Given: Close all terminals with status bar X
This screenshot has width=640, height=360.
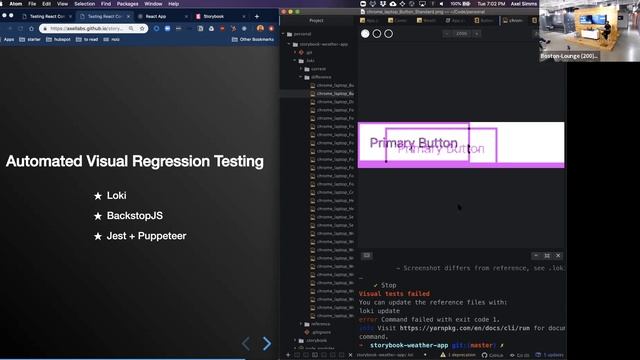Looking at the screenshot, I should tap(350, 355).
